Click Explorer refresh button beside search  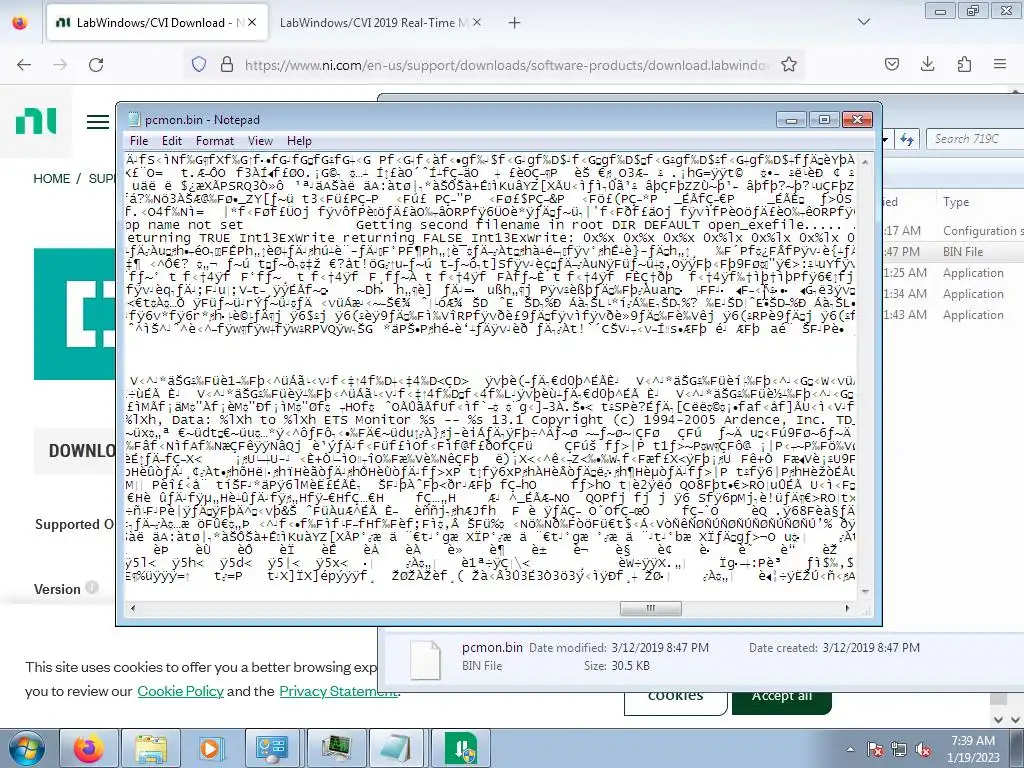906,139
